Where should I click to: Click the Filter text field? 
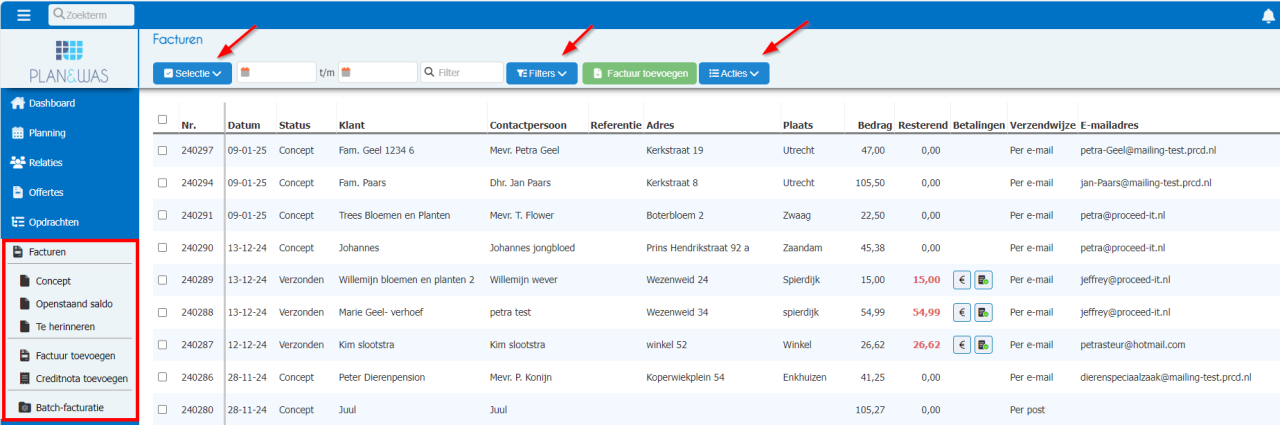pos(462,73)
